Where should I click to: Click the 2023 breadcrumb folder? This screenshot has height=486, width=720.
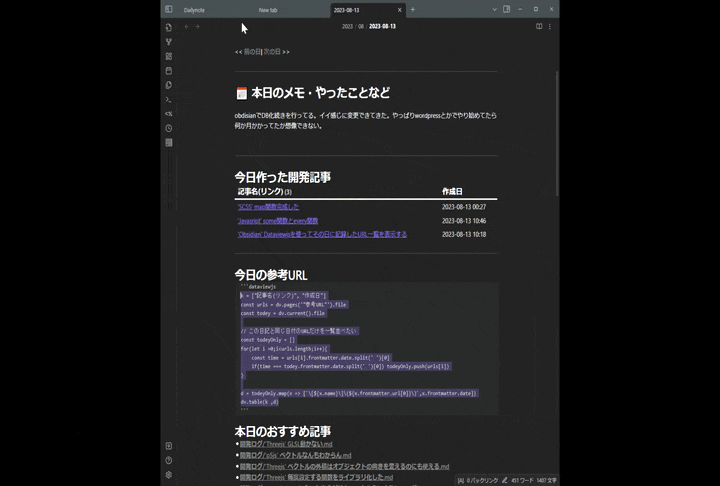pos(347,27)
